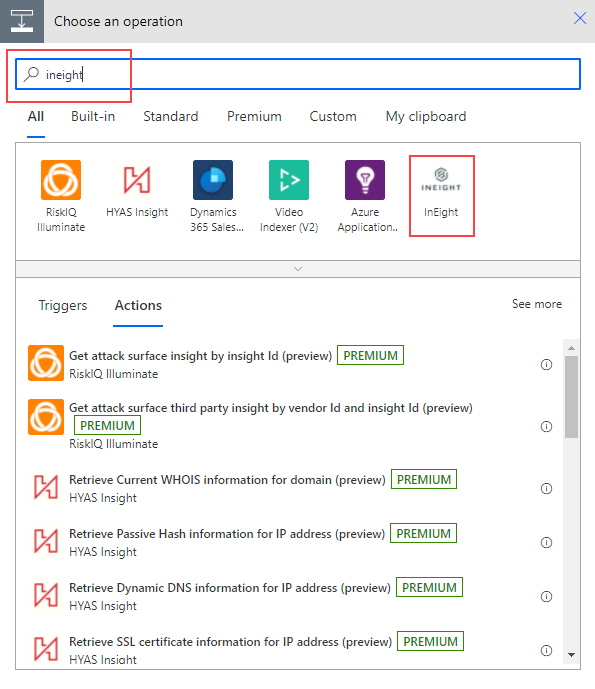Choose the Azure Application connector icon
The image size is (595, 689).
pyautogui.click(x=365, y=180)
